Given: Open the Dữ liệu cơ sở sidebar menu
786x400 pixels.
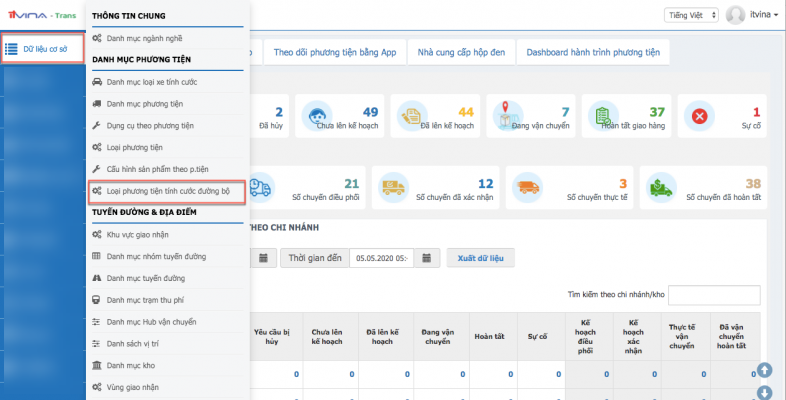Looking at the screenshot, I should pos(42,48).
